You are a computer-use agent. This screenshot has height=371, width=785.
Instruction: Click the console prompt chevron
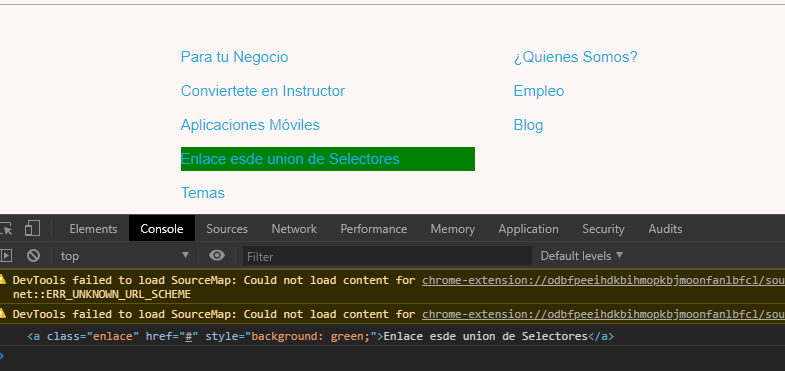click(2, 356)
